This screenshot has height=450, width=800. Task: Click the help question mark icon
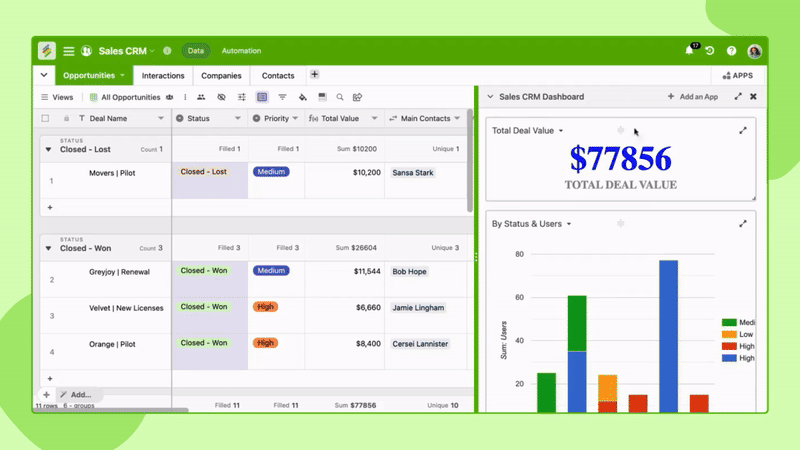point(732,51)
